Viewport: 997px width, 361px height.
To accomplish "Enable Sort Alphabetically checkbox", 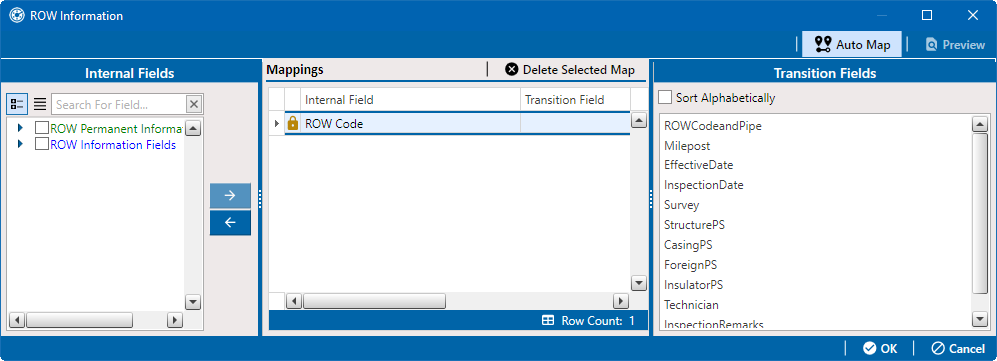I will click(665, 98).
